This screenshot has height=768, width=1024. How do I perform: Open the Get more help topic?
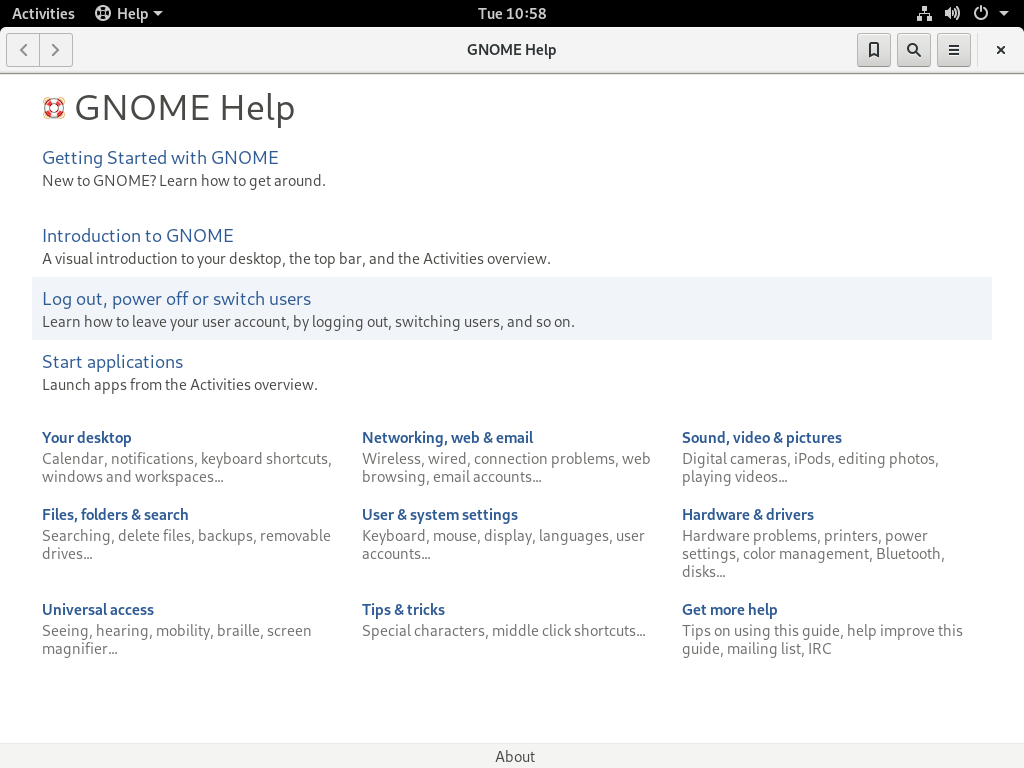[x=729, y=609]
